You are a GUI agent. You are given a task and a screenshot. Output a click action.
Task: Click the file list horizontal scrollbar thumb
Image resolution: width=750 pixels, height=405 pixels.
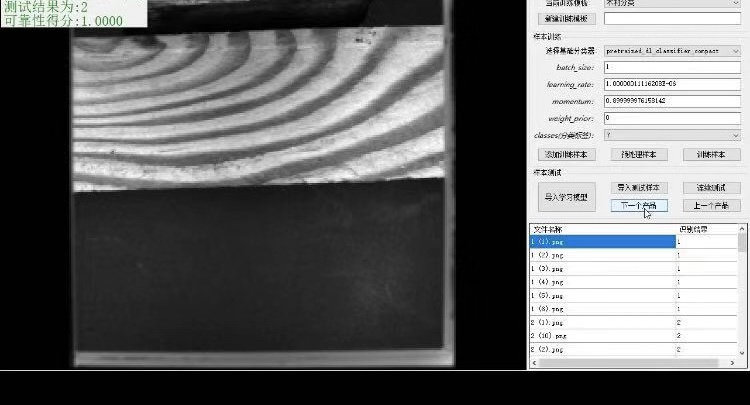(x=629, y=363)
